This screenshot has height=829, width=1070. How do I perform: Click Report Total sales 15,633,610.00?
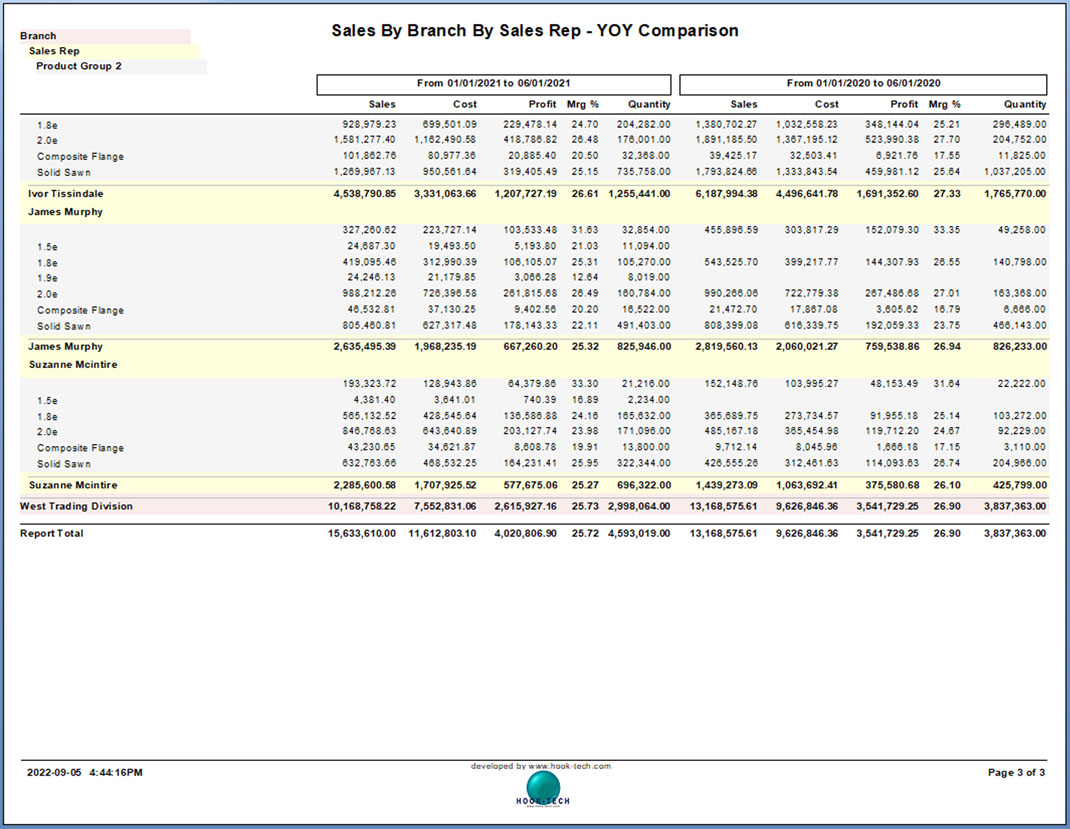[362, 534]
